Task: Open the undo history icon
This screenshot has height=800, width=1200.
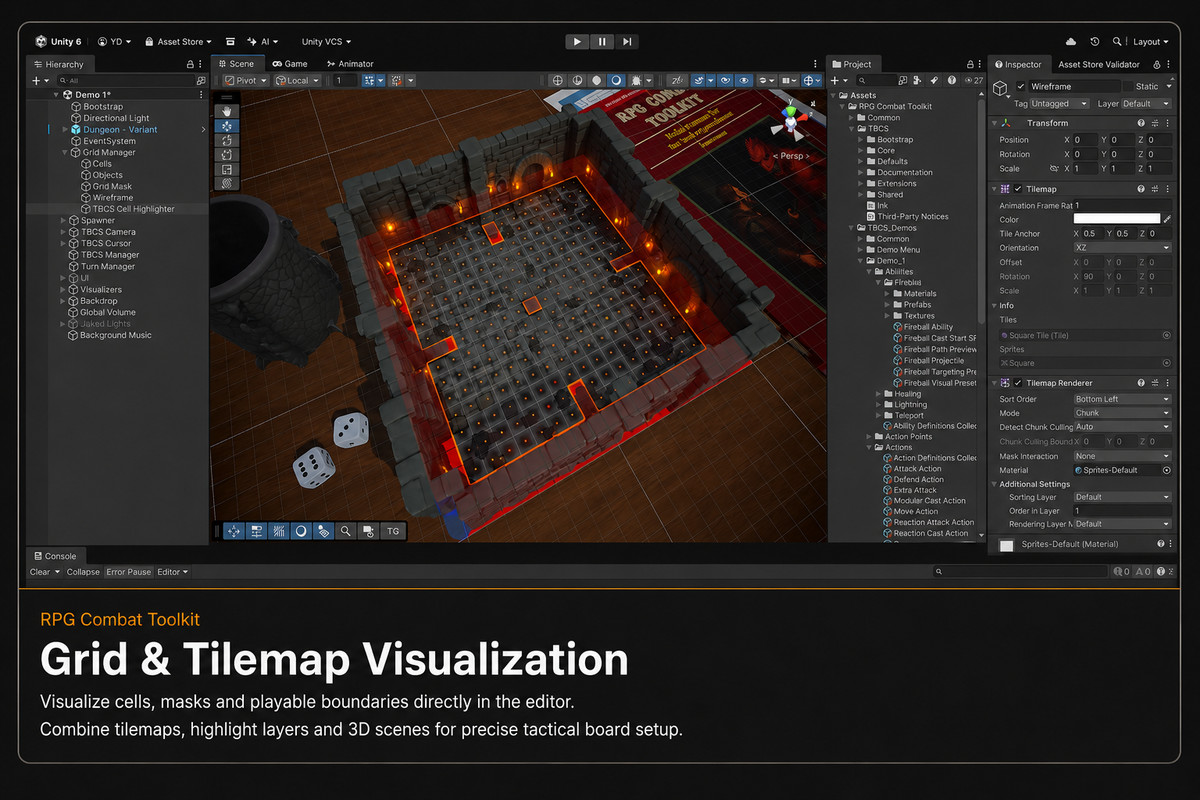Action: click(1095, 41)
